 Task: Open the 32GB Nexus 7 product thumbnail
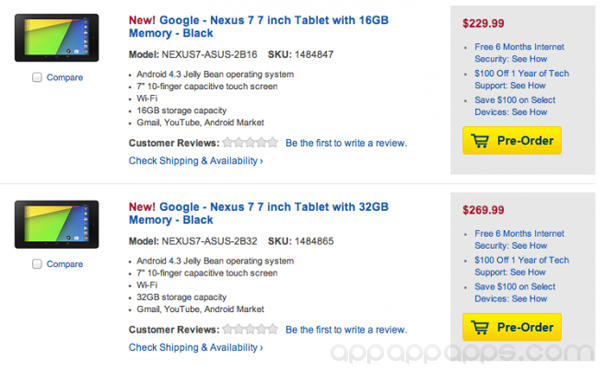point(57,224)
